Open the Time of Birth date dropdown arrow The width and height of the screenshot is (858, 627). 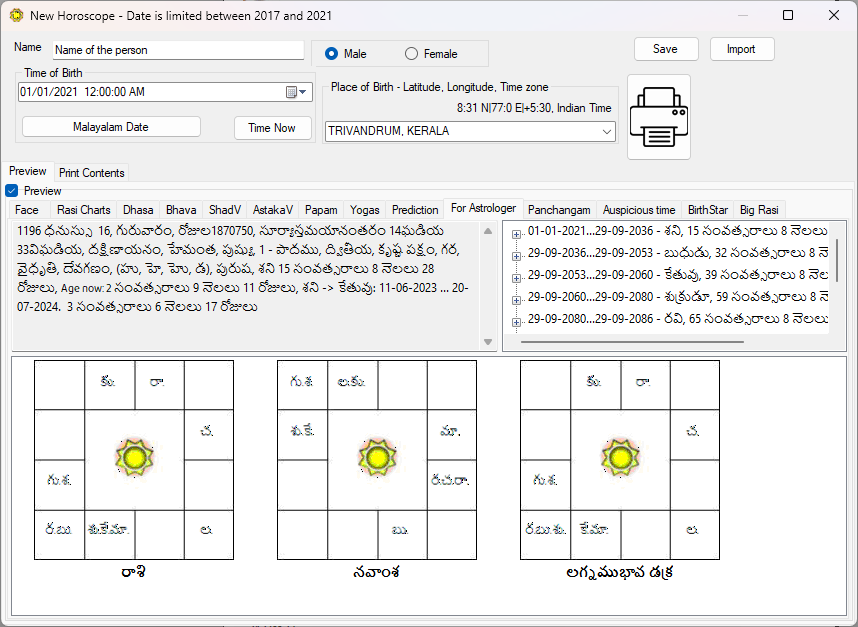(x=303, y=92)
